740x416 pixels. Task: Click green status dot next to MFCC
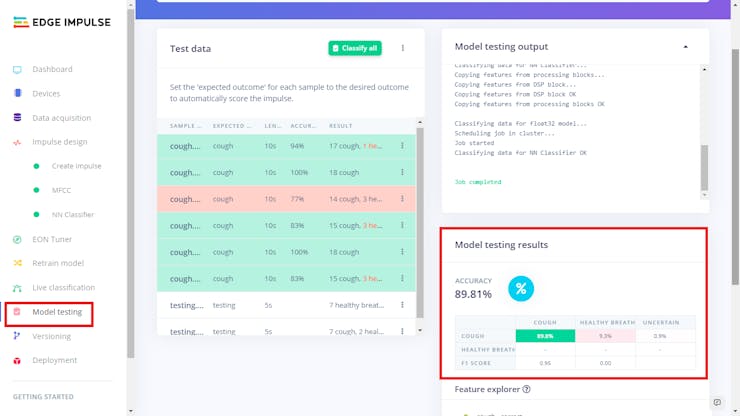coord(36,190)
